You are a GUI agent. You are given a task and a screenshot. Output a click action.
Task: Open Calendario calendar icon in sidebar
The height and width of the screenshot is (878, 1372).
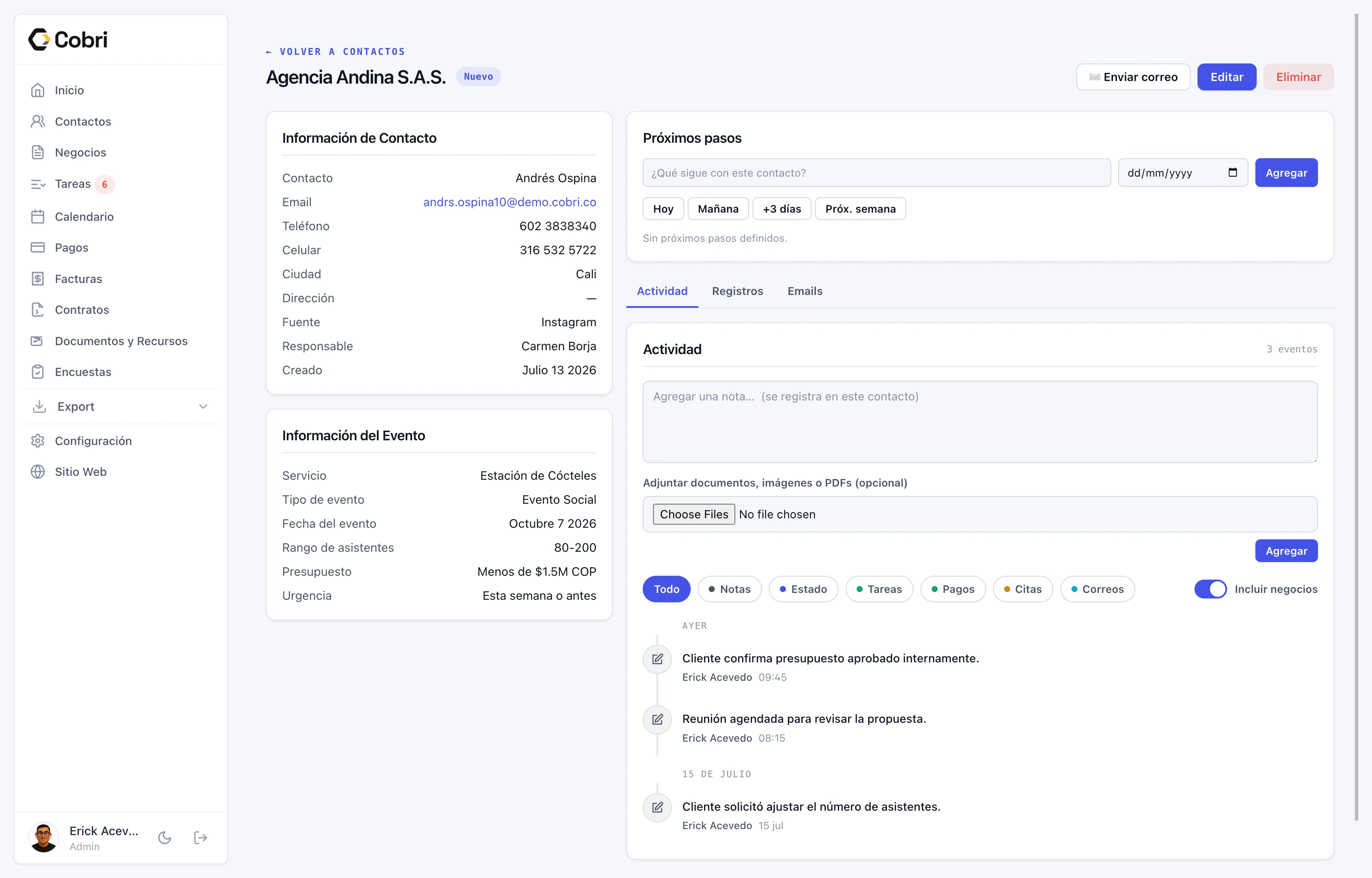point(38,216)
